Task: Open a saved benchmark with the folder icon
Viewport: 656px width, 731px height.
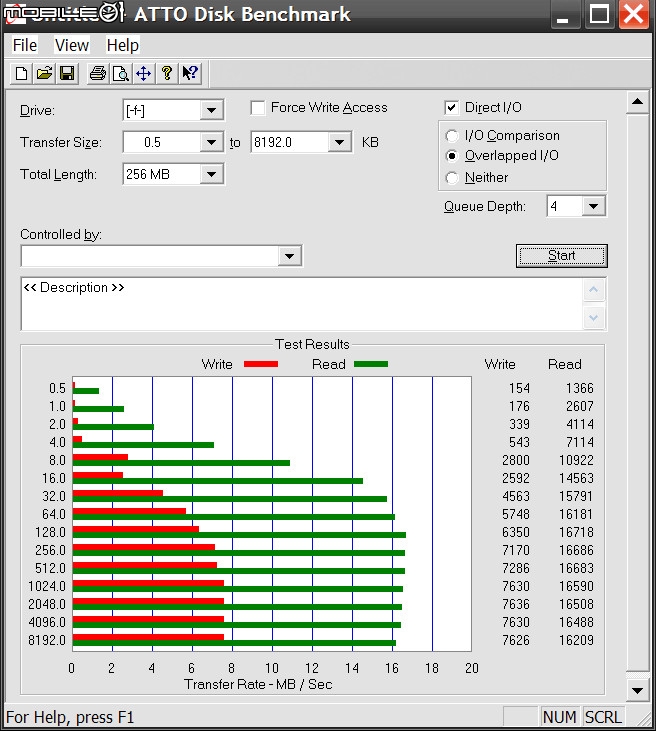Action: (44, 74)
